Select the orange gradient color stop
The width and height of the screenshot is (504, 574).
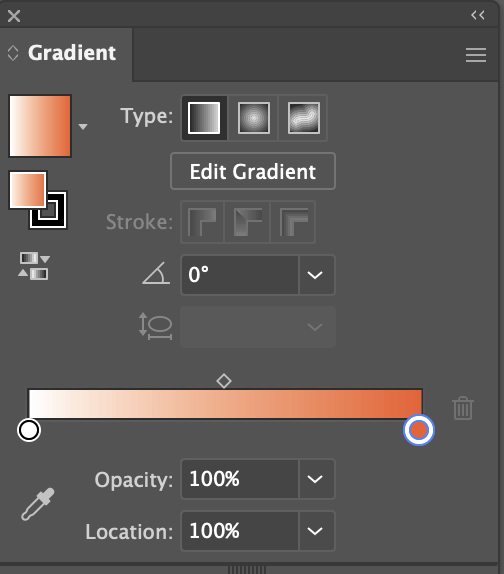coord(419,430)
